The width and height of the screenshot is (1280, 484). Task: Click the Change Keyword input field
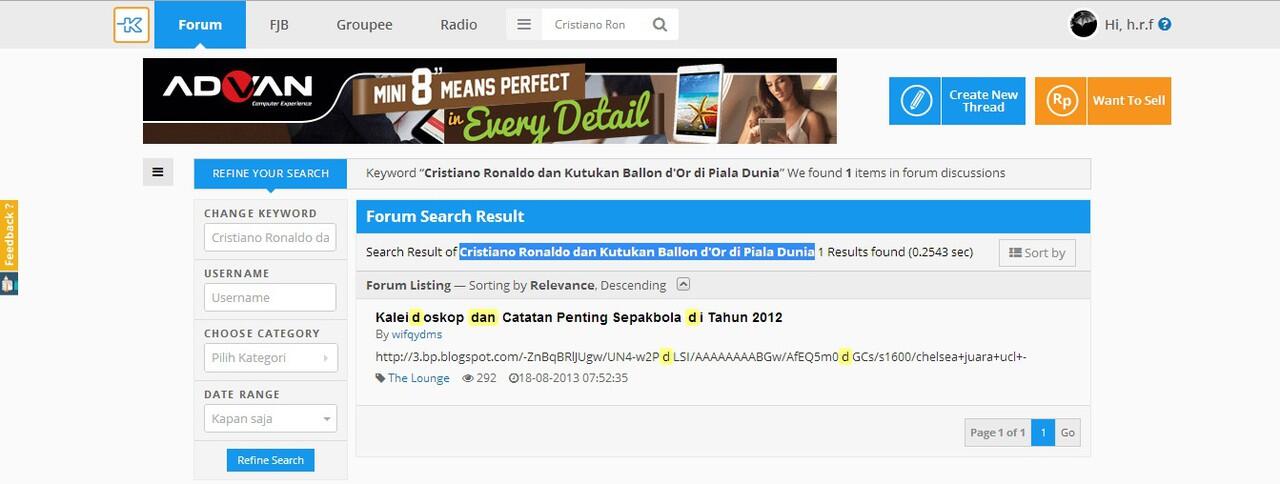(270, 237)
